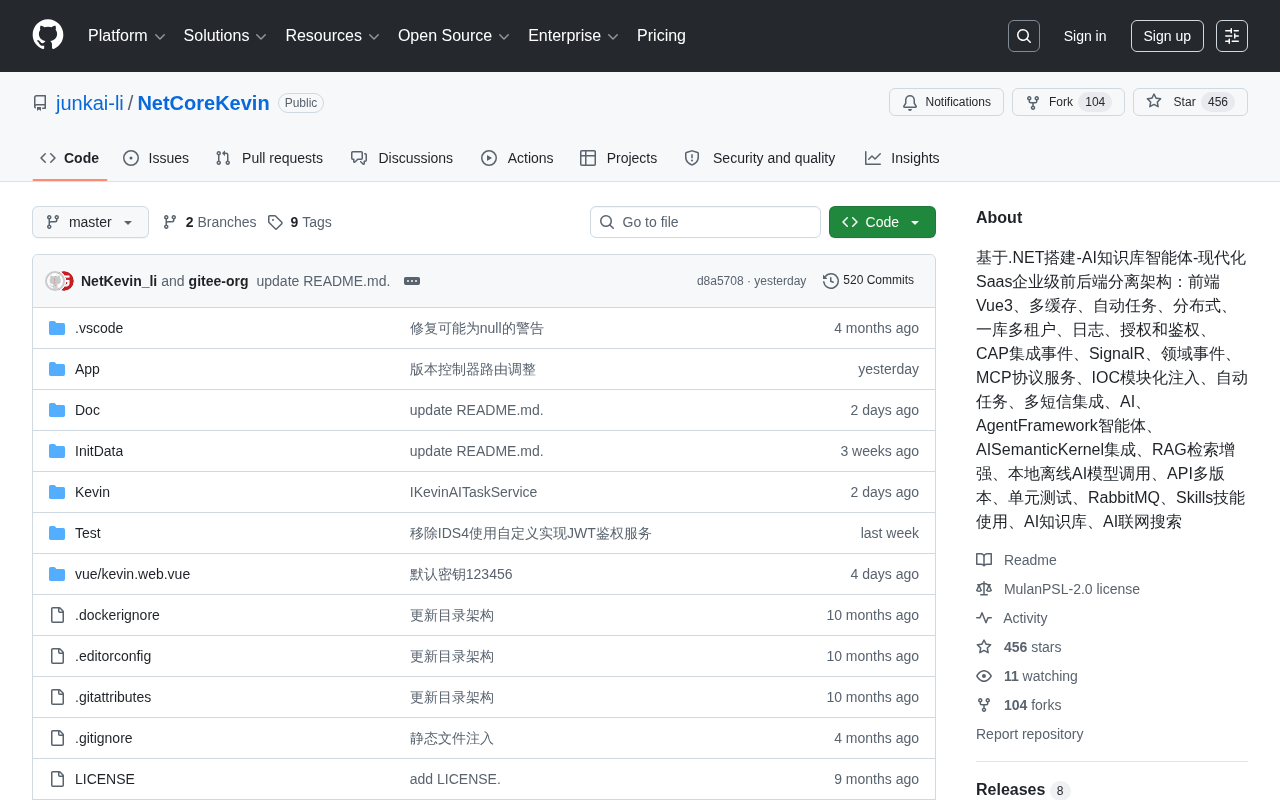
Task: Open the junkai-li owner link
Action: point(90,103)
